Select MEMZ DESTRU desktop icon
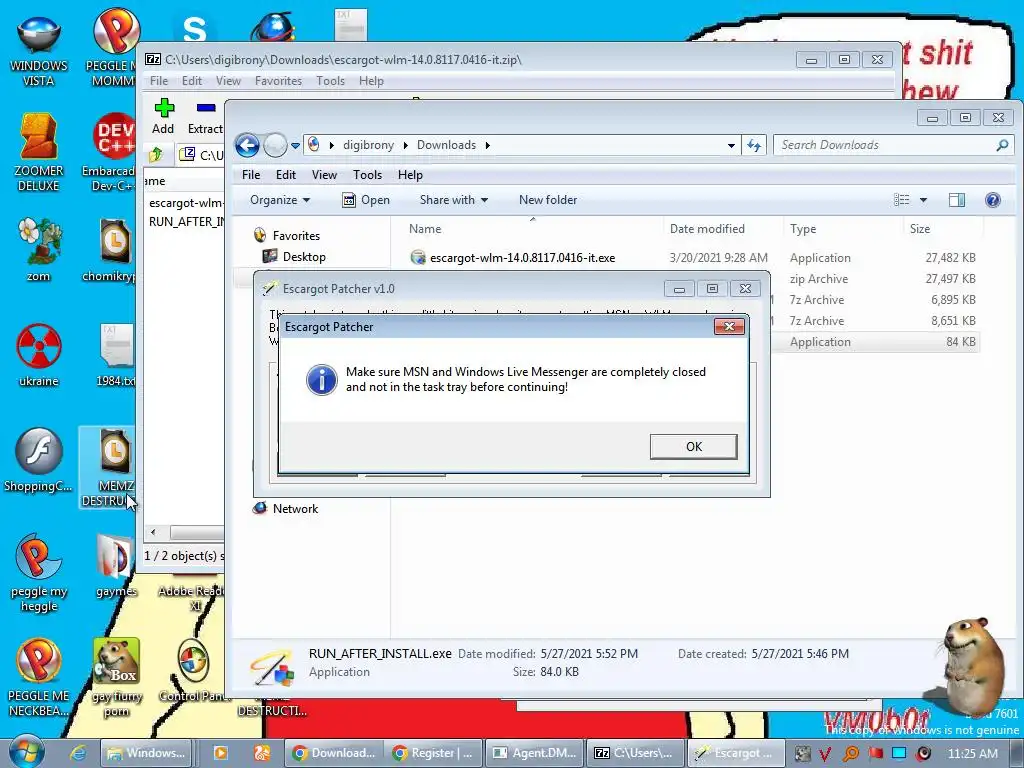The image size is (1024, 768). 110,467
